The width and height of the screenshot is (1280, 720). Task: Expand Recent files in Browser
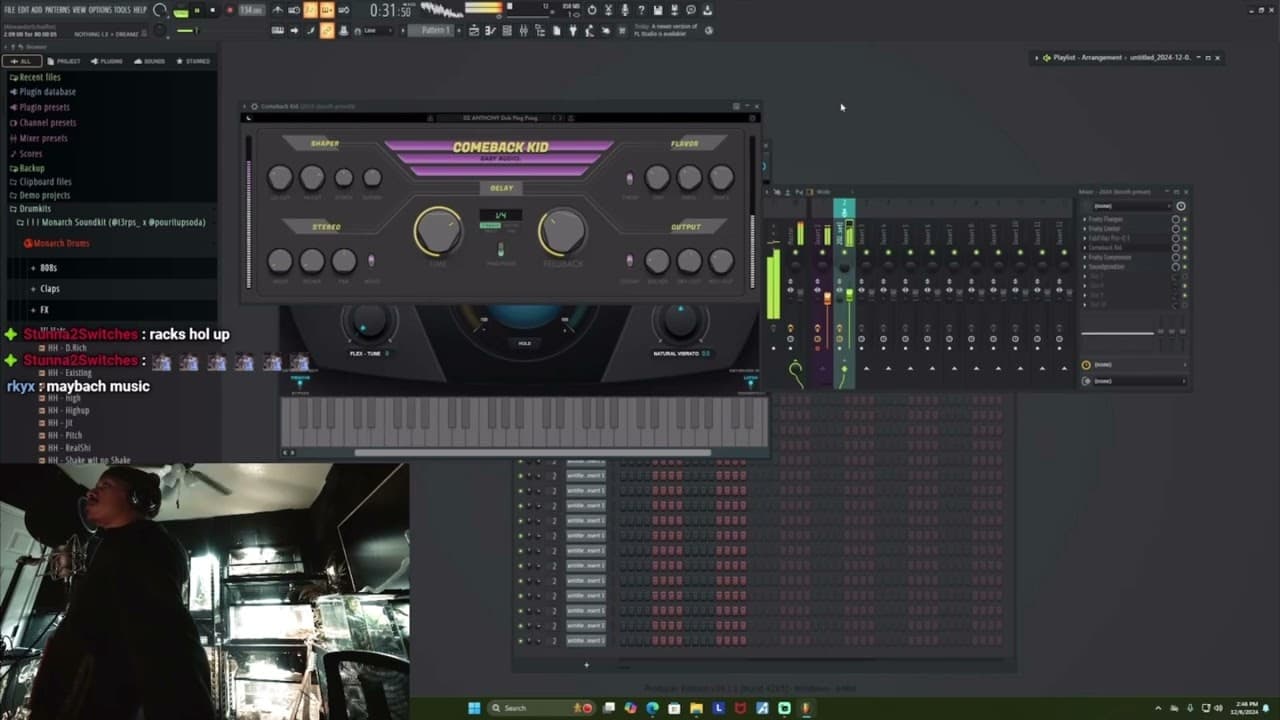(x=40, y=77)
